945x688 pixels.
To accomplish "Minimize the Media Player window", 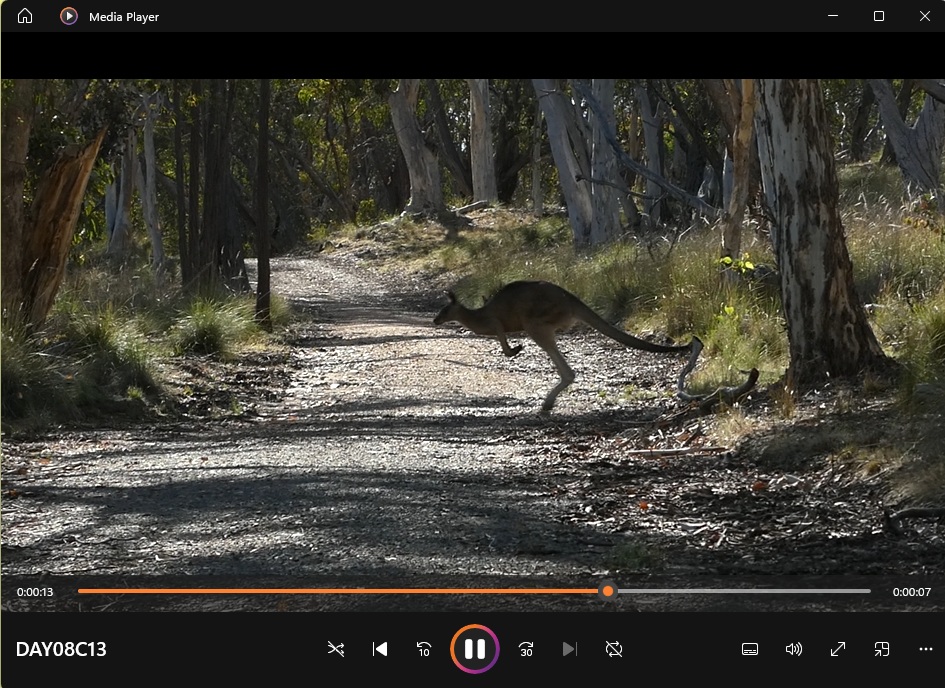I will 833,16.
